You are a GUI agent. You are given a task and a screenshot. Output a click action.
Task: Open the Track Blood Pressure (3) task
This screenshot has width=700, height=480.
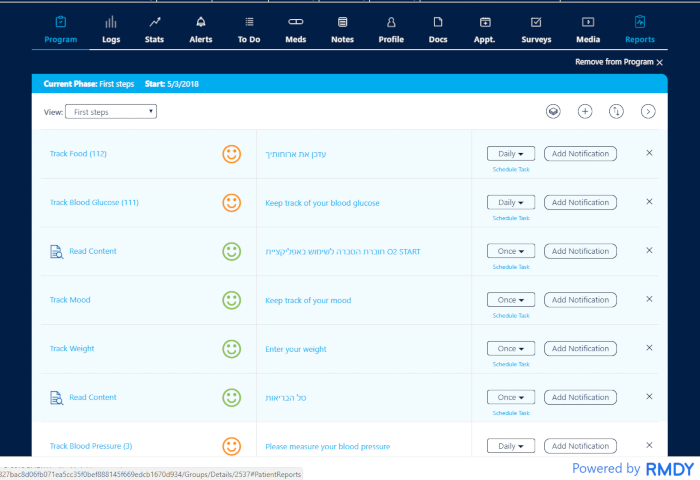click(x=91, y=446)
